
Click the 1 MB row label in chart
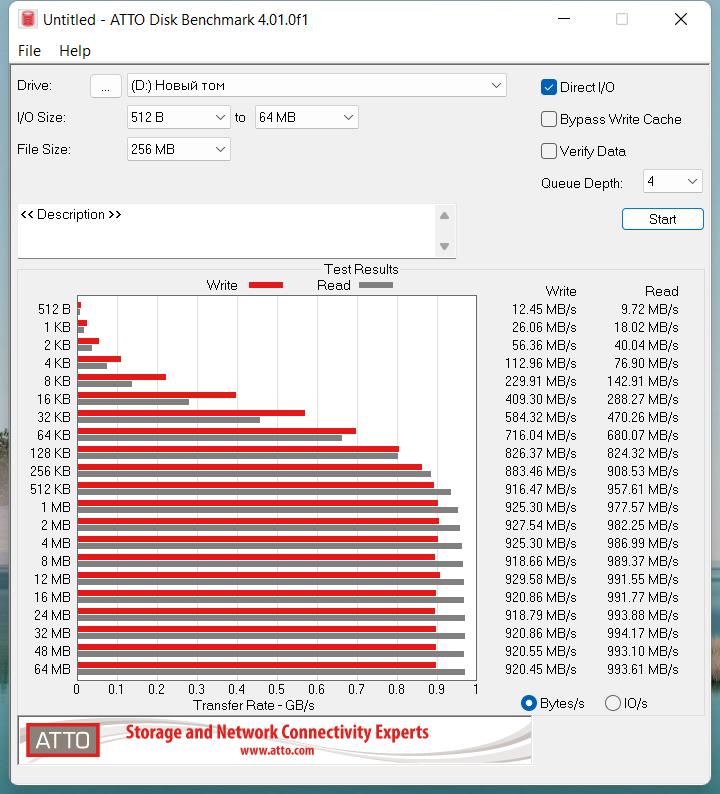point(56,507)
